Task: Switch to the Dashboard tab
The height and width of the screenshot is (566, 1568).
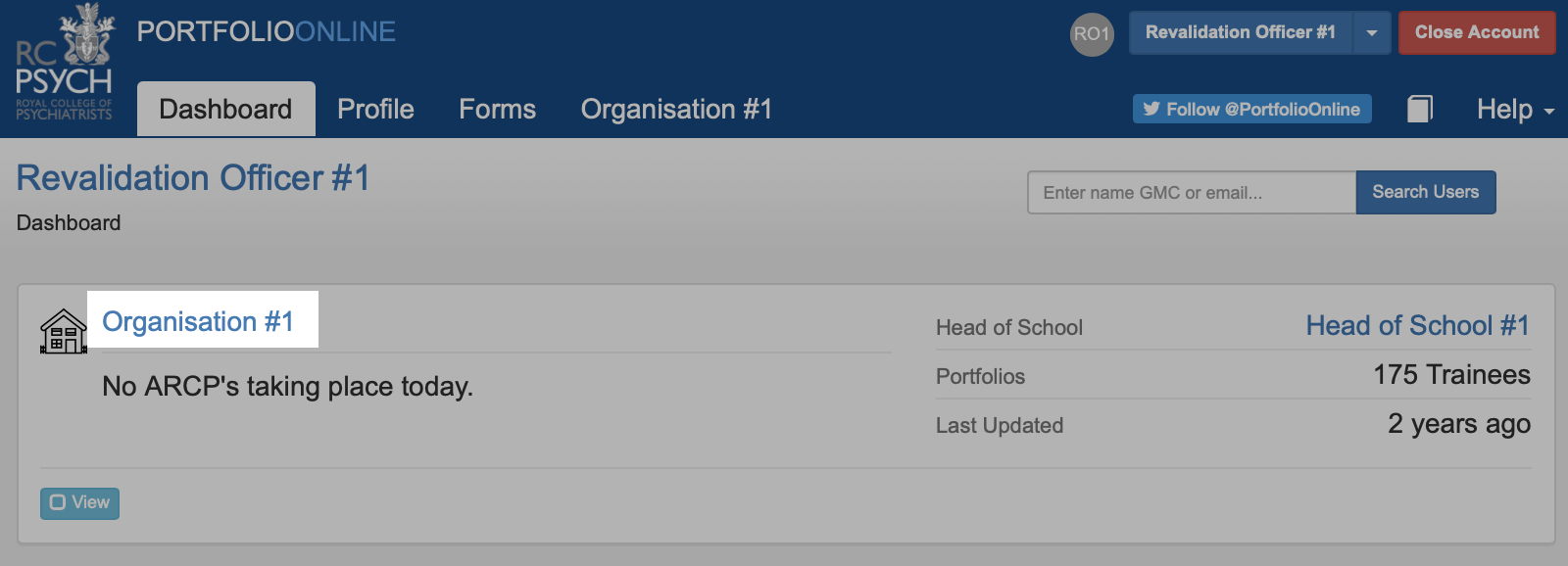Action: (225, 109)
